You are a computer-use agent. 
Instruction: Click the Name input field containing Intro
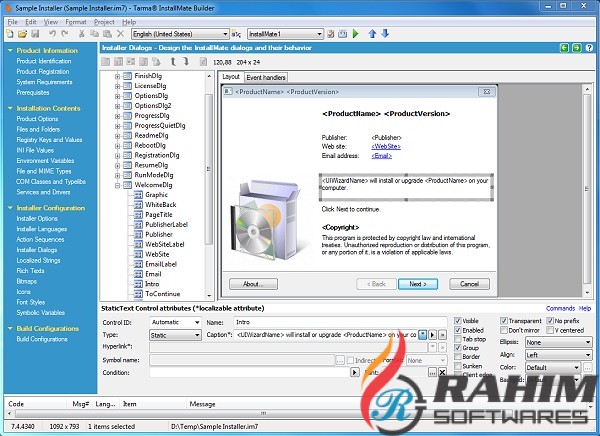340,322
